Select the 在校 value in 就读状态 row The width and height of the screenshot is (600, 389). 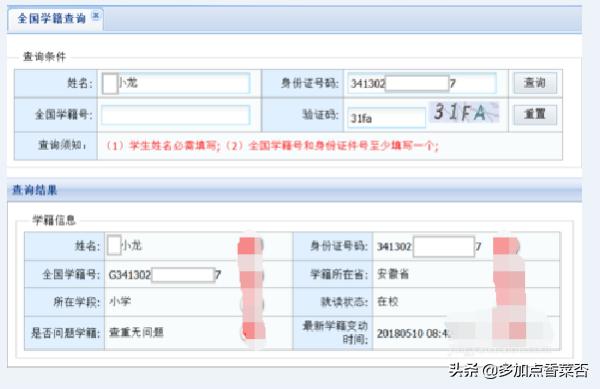pos(388,302)
